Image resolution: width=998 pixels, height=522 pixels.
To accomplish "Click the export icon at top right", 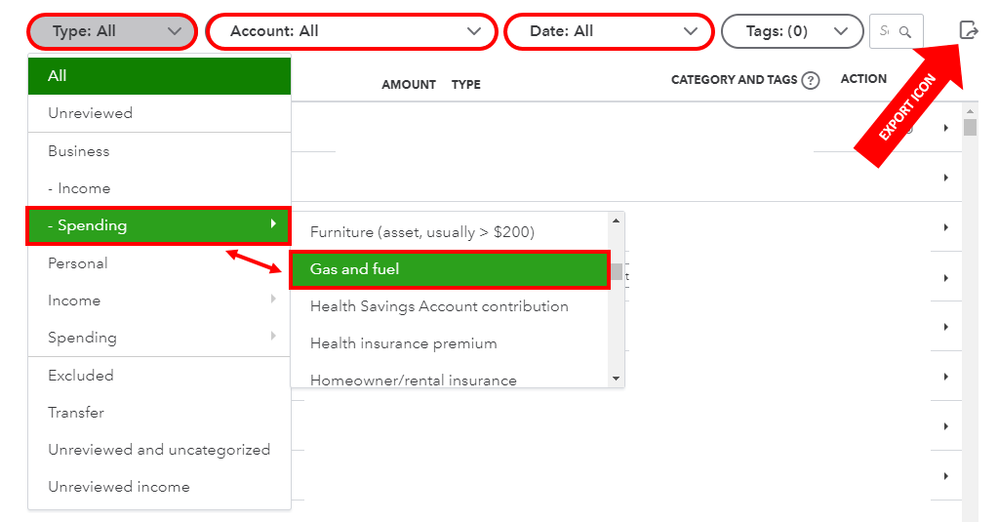I will tap(968, 31).
